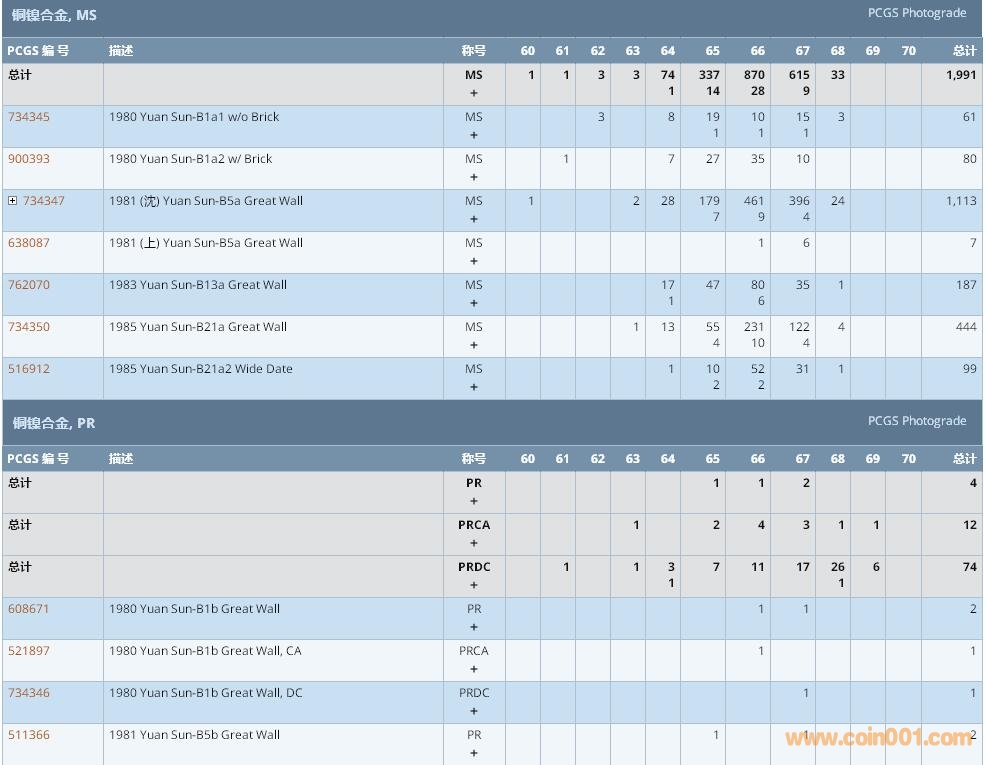Click the PCGS 编号 header in PR table
The image size is (985, 765).
pos(38,459)
